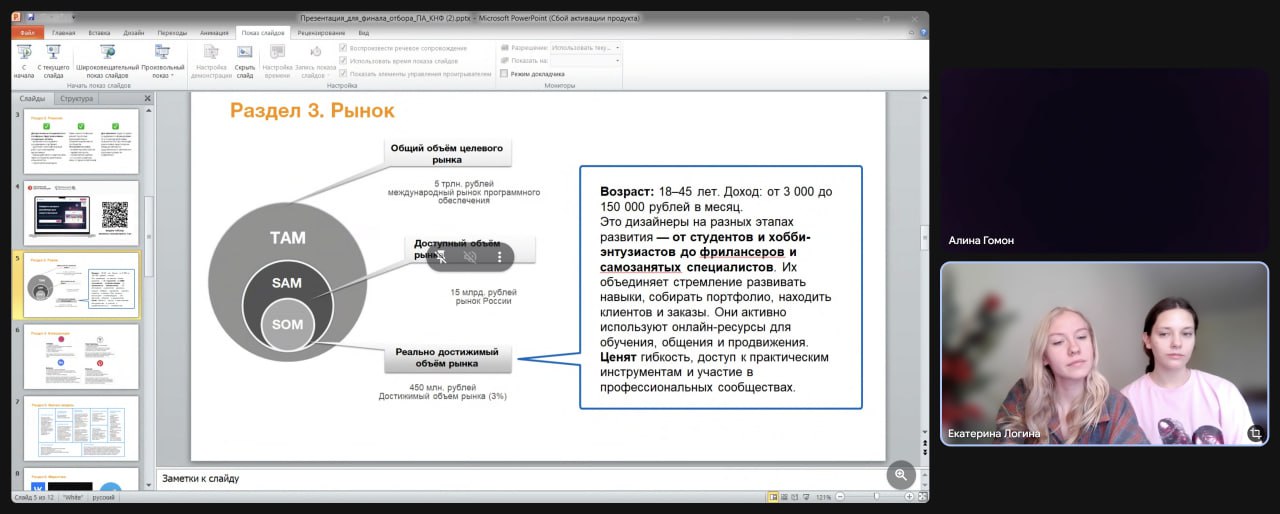Switch to Вид ribbon tab
The image size is (1280, 514).
point(364,33)
